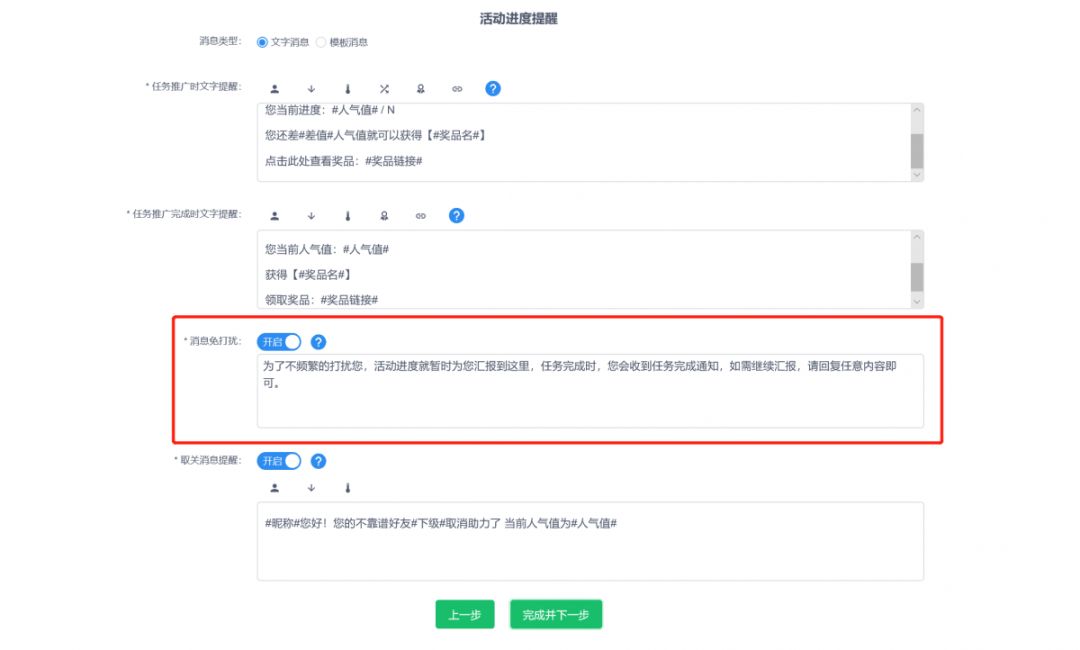Disable the 取关消息提醒 switch
The image size is (1080, 650).
[x=279, y=461]
